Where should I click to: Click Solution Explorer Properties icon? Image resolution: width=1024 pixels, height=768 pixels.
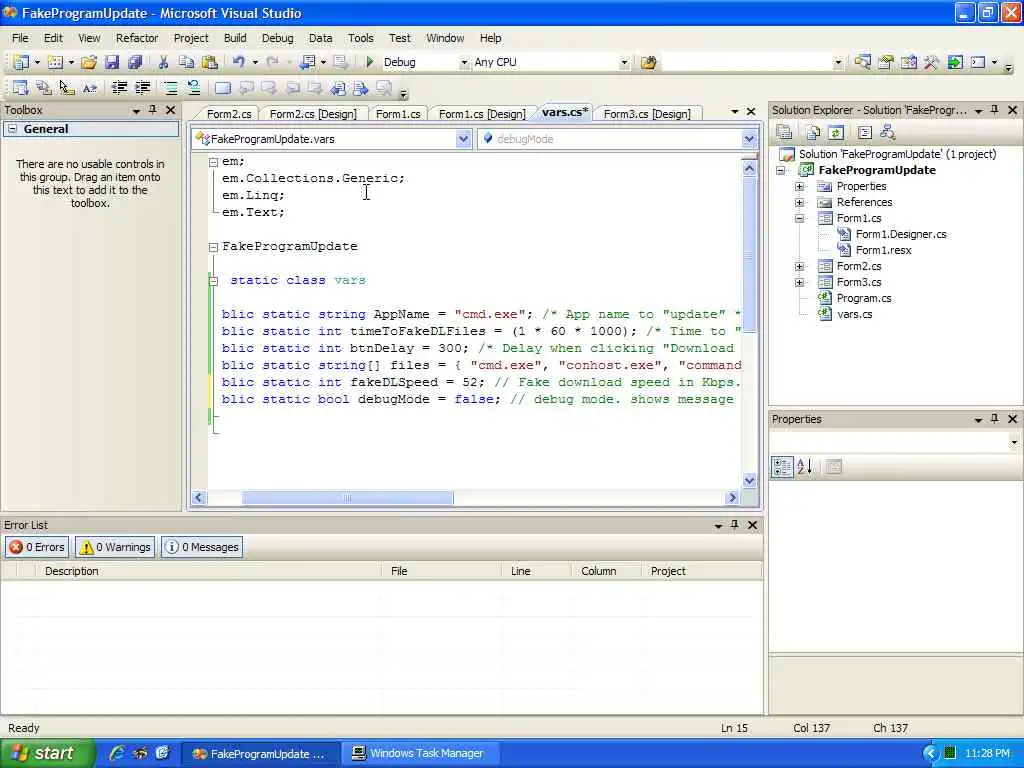coord(784,133)
